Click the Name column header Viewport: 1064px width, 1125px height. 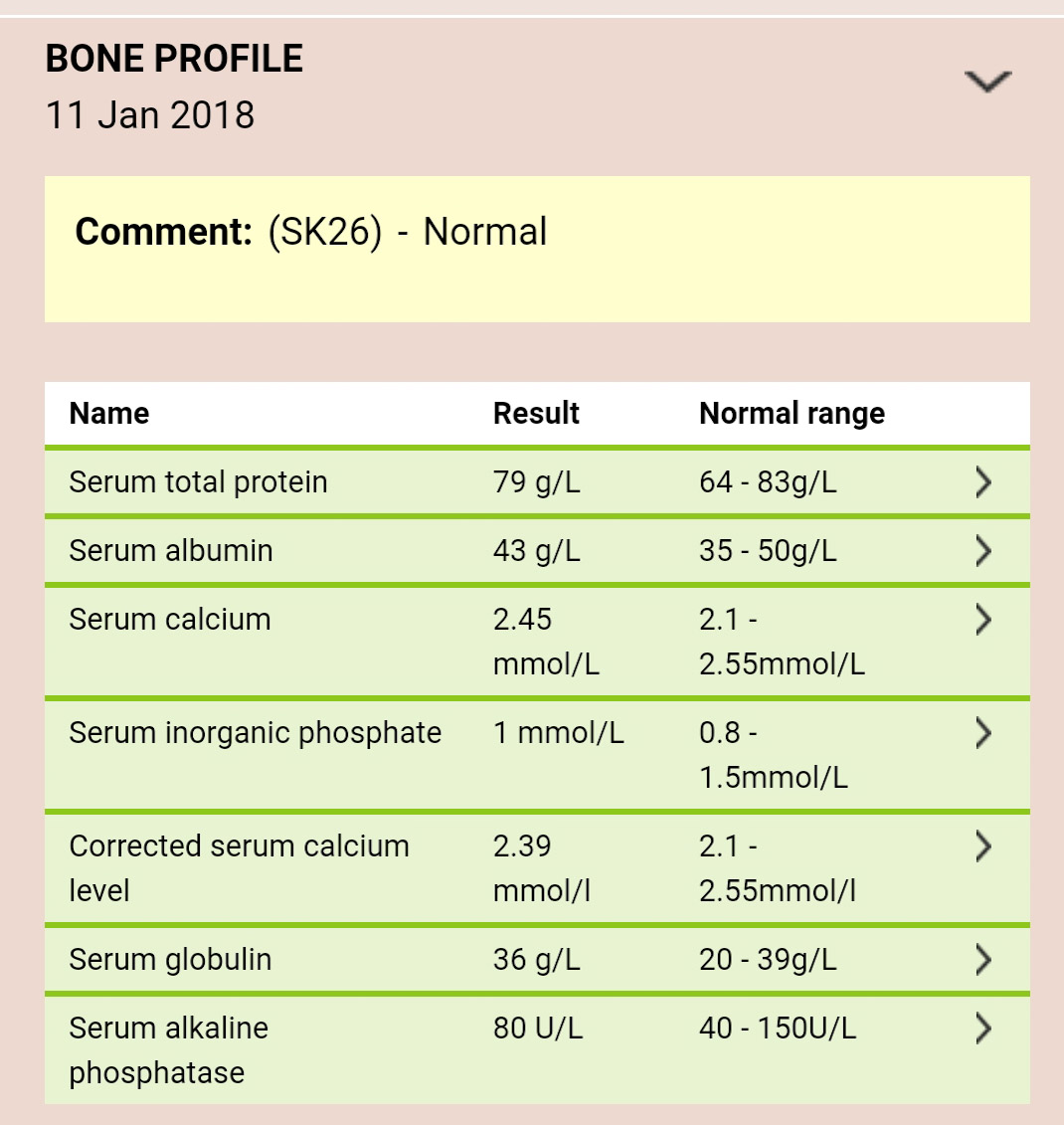tap(109, 413)
